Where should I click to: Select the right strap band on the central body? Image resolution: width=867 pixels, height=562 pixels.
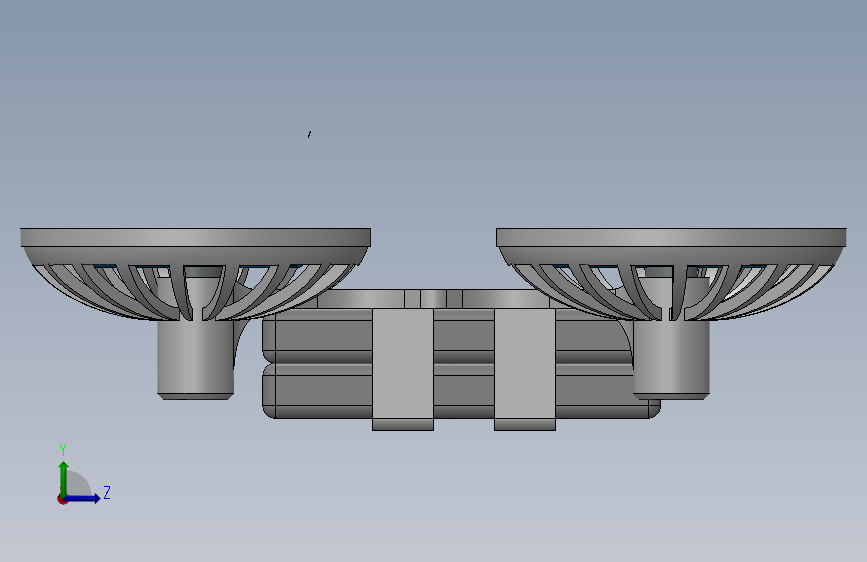tap(525, 370)
